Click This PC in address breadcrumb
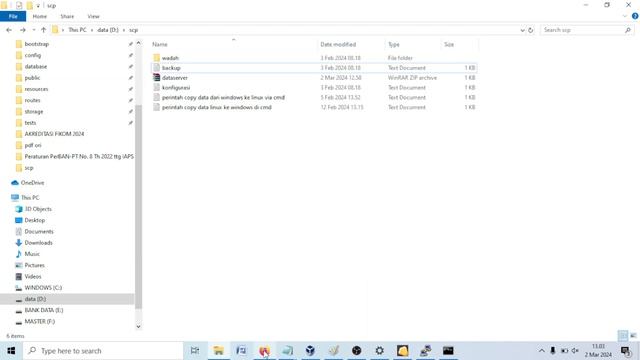This screenshot has width=640, height=360. tap(77, 30)
